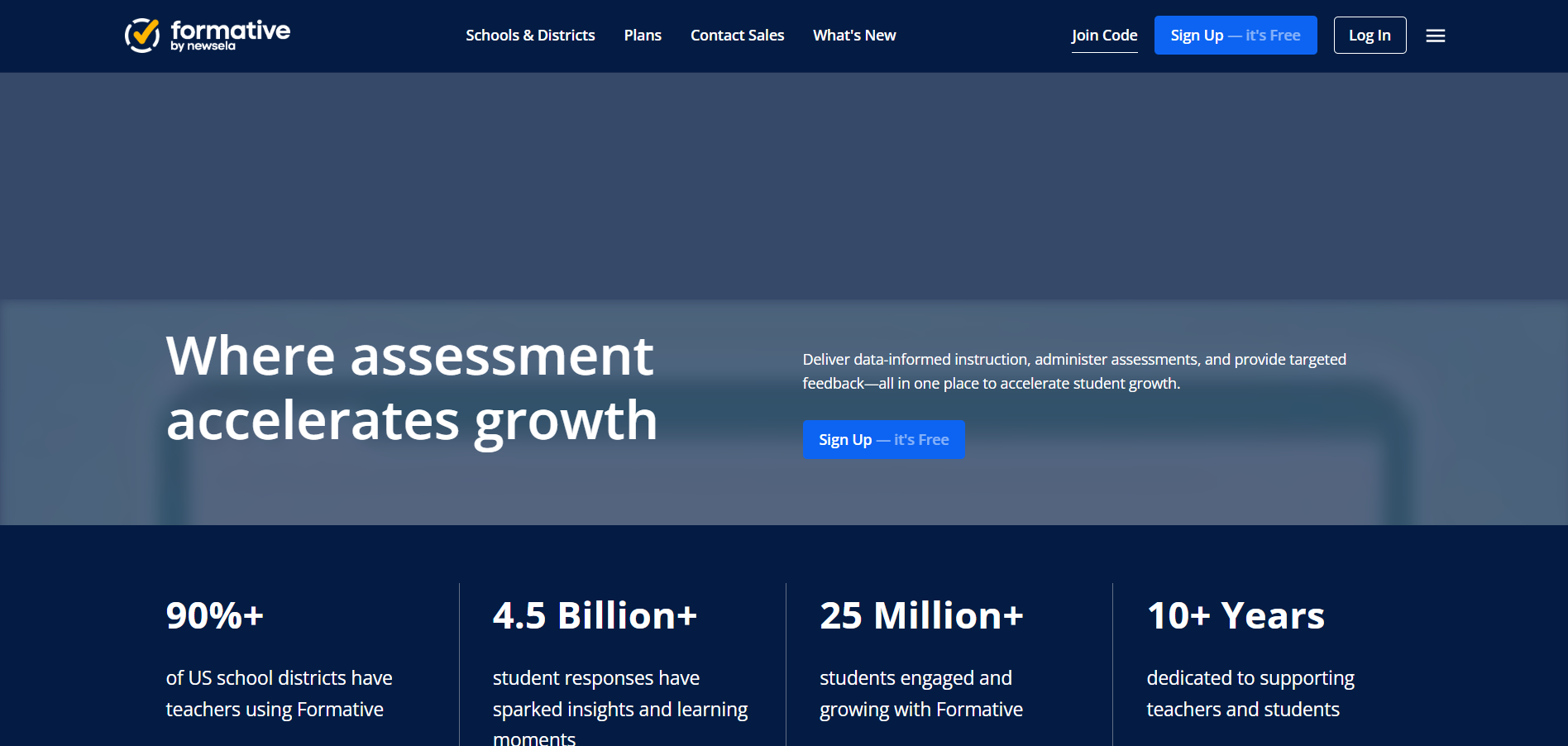1568x746 pixels.
Task: Click the 10+ Years statistic heading
Action: click(x=1236, y=615)
